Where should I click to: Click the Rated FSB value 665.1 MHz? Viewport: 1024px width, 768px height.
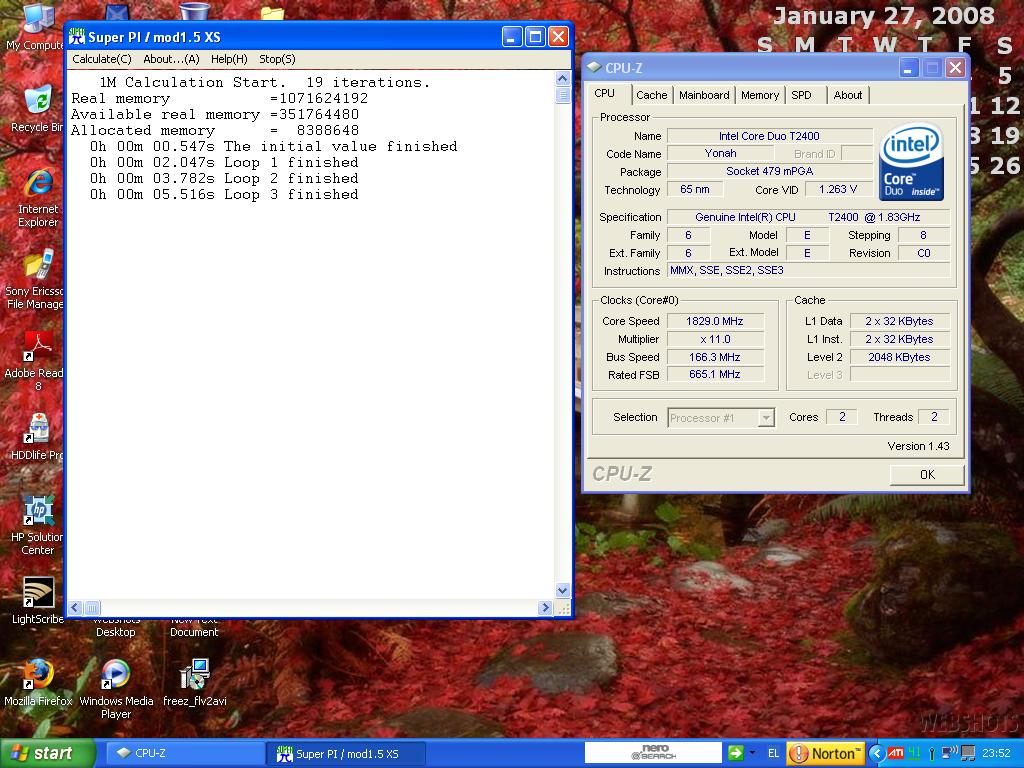[714, 375]
